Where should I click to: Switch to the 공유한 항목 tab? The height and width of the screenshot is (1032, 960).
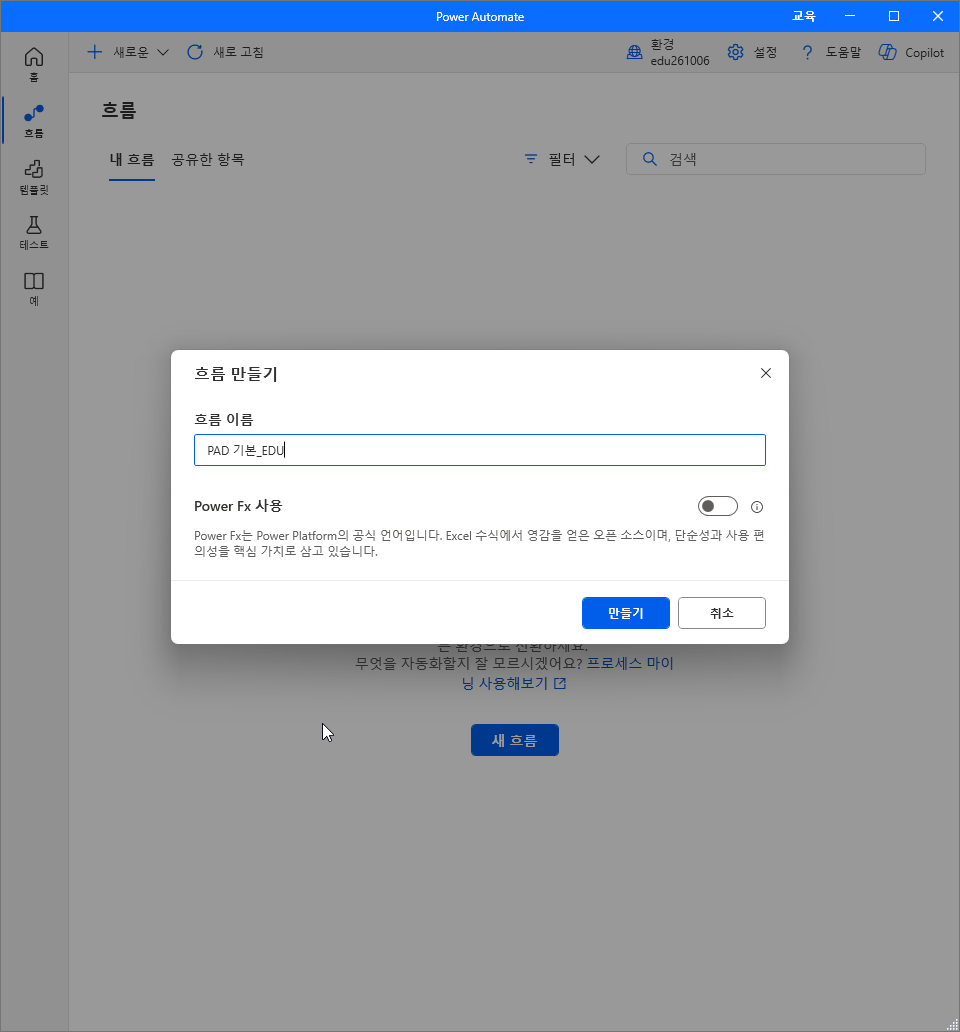208,159
